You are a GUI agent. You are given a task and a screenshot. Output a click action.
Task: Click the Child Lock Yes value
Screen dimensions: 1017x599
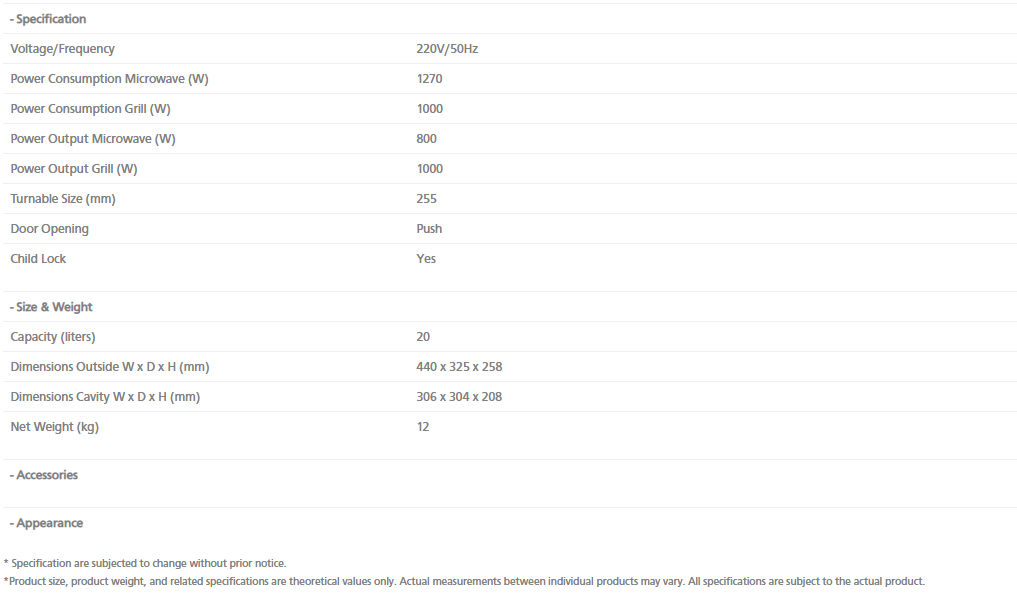(x=425, y=258)
